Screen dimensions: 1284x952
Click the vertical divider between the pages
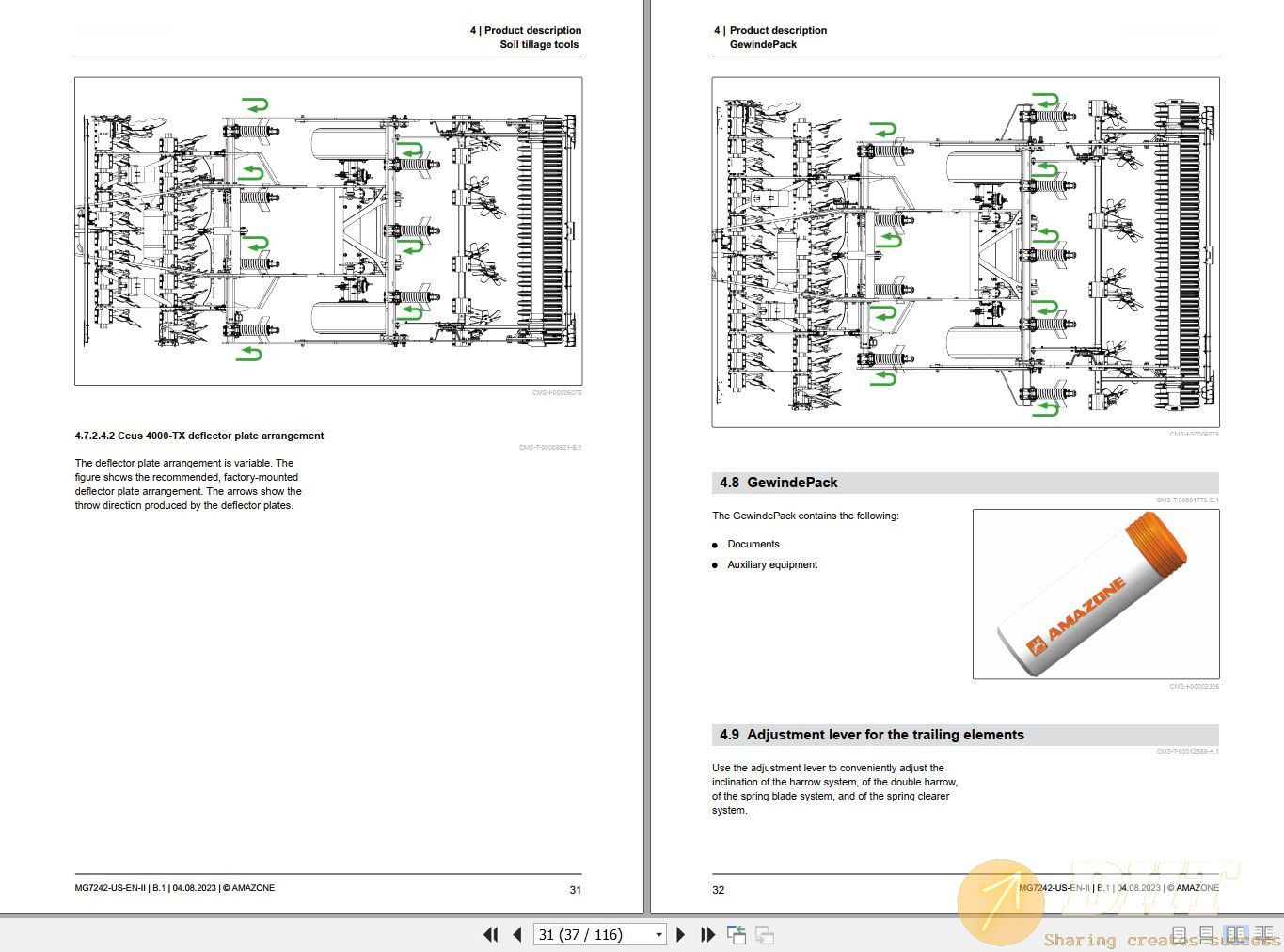pyautogui.click(x=646, y=452)
